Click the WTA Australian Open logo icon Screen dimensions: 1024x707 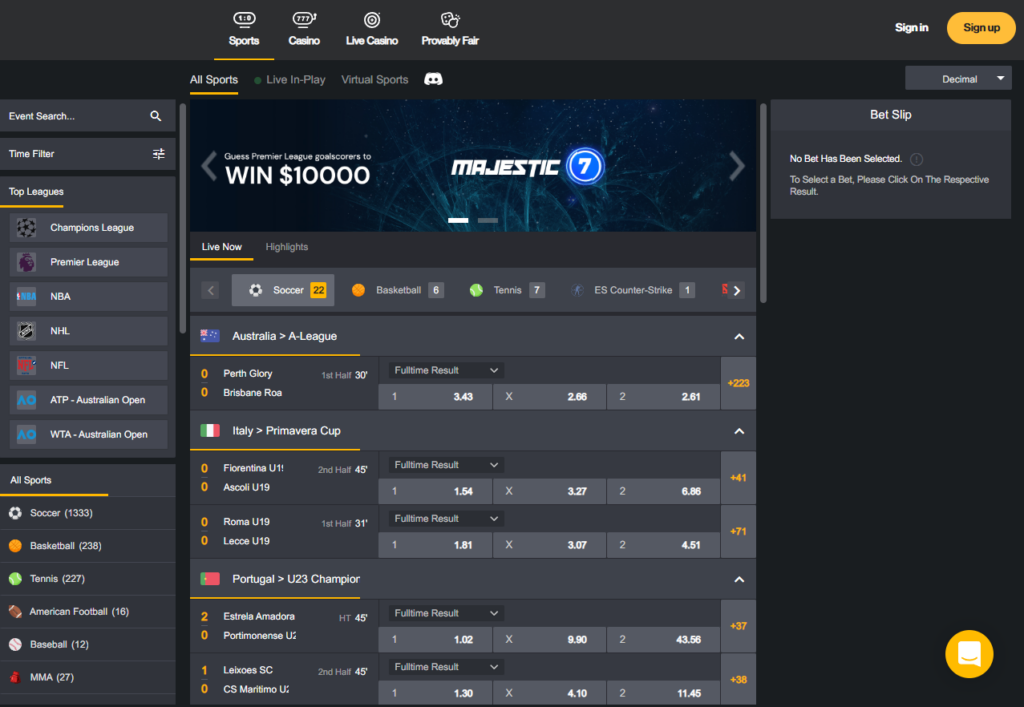[x=26, y=435]
